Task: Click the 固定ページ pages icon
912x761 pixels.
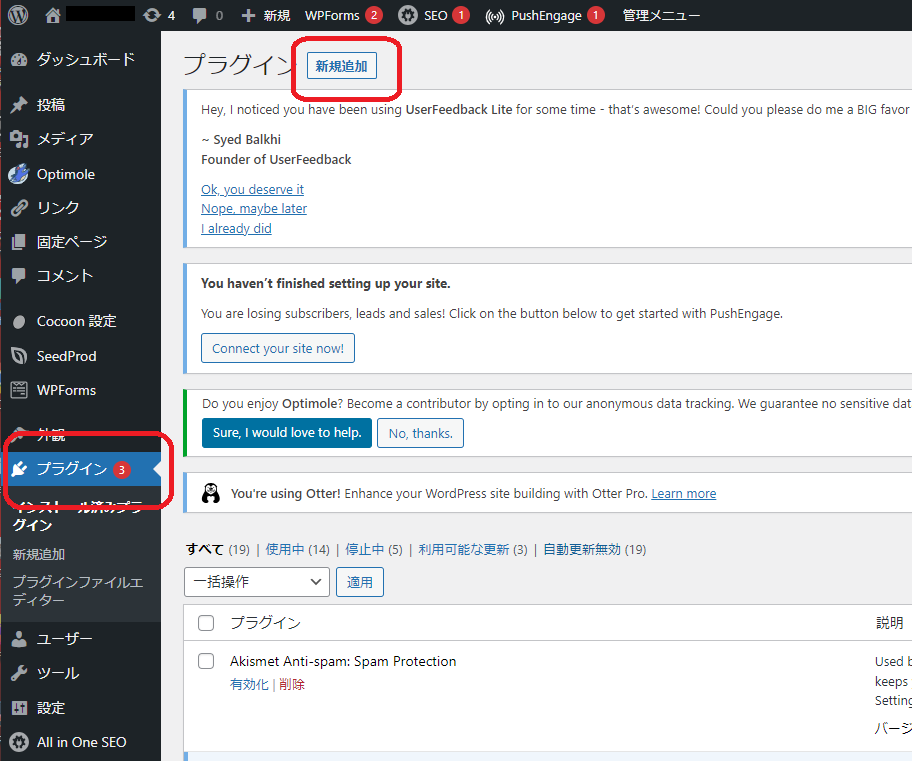Action: coord(19,242)
